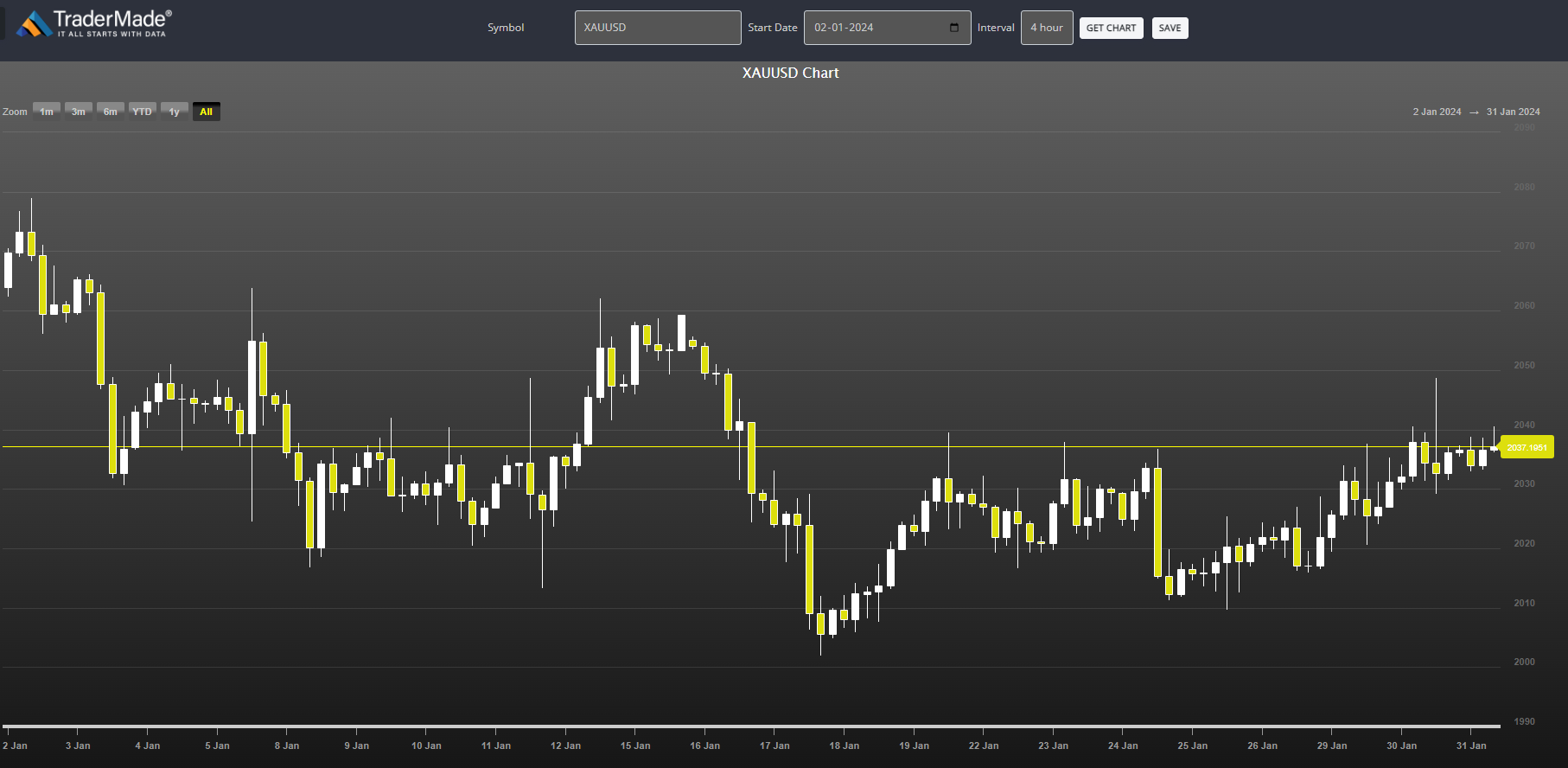1568x768 pixels.
Task: Set zoom range to 6m
Action: (111, 112)
